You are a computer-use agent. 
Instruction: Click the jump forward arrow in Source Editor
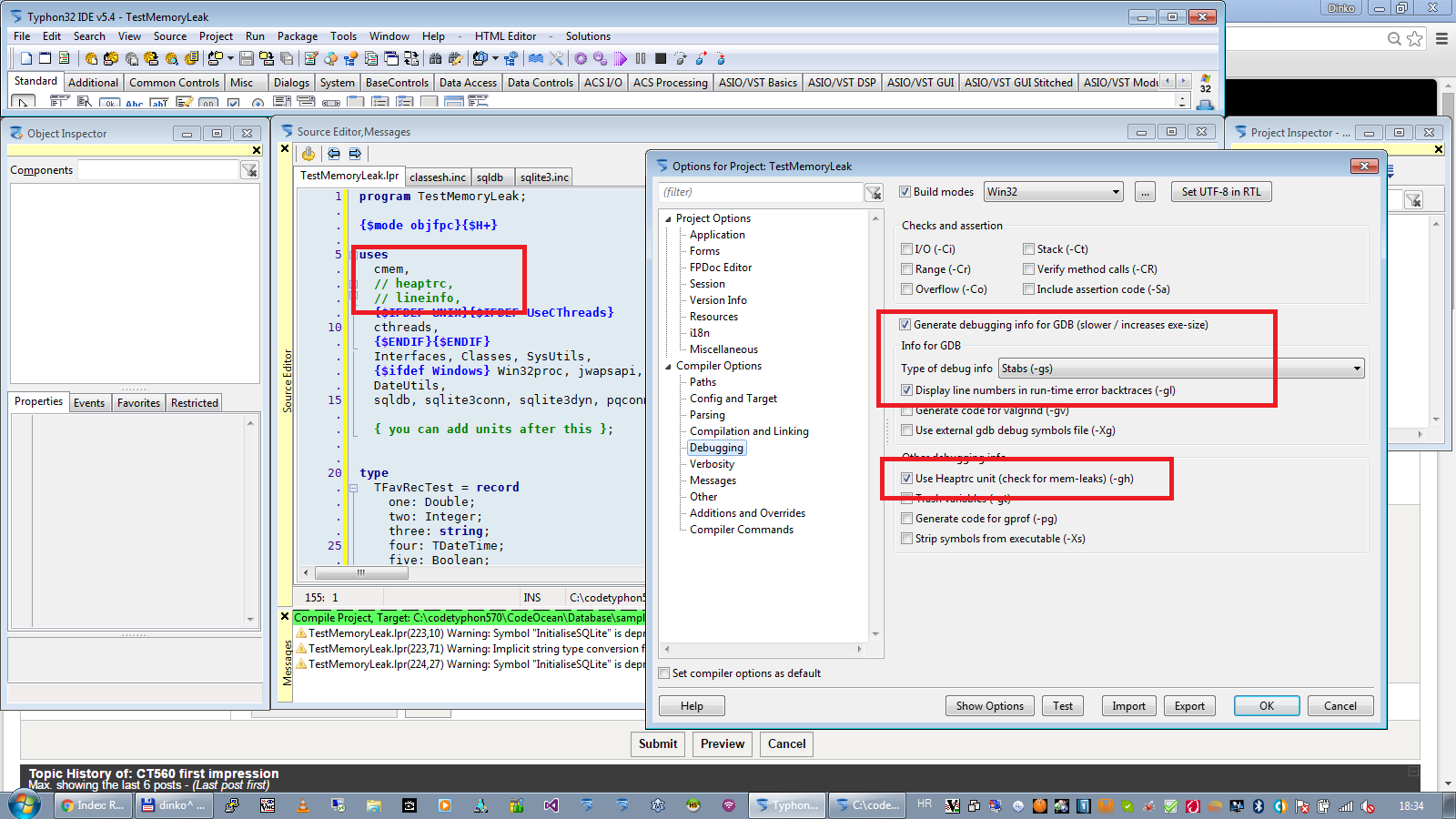pos(355,154)
